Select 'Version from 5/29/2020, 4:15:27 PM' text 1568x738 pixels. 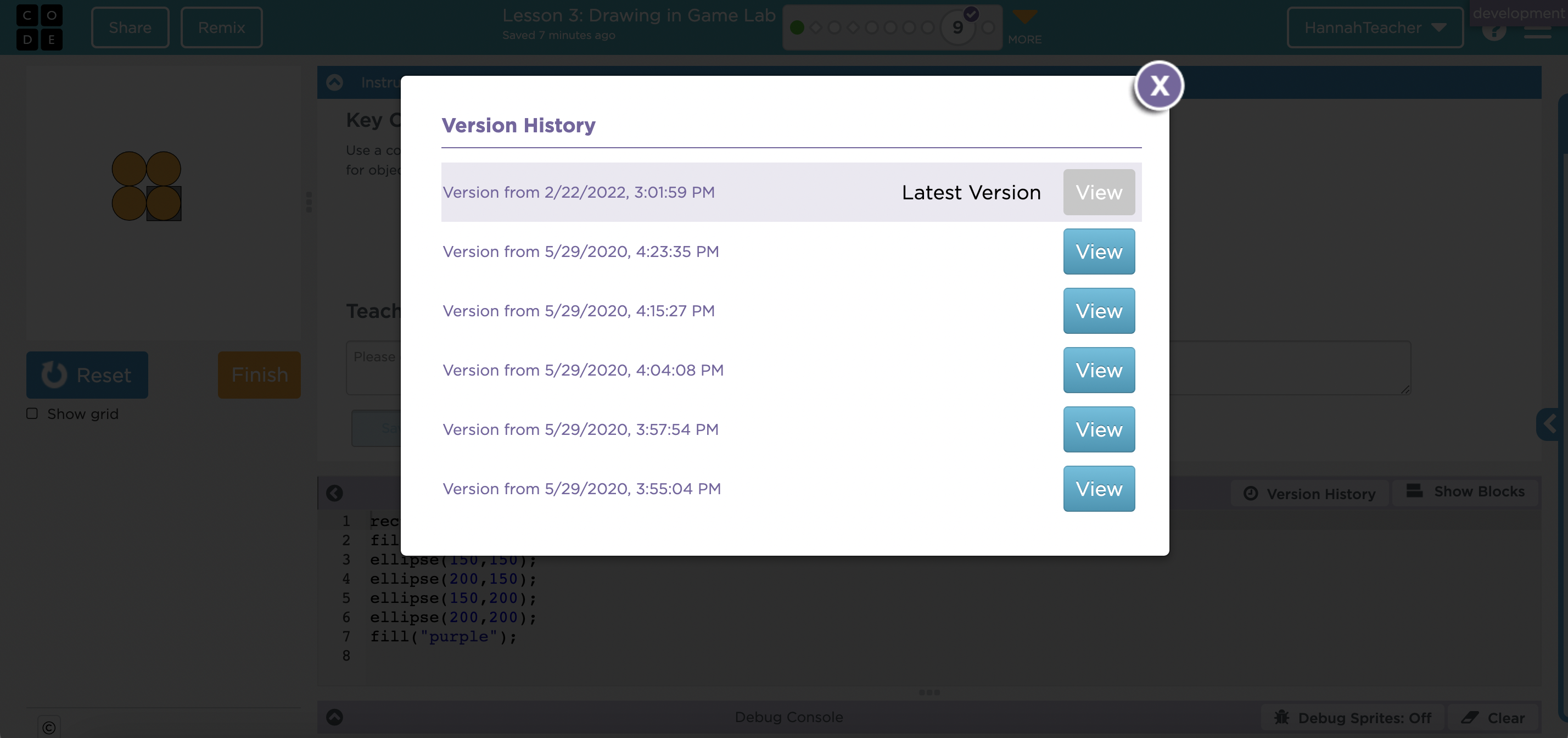click(578, 311)
